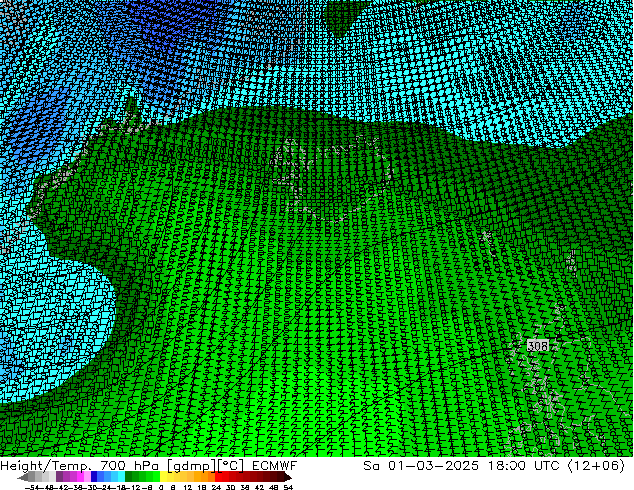
Task: Click the 308 height contour label
Action: click(x=538, y=346)
